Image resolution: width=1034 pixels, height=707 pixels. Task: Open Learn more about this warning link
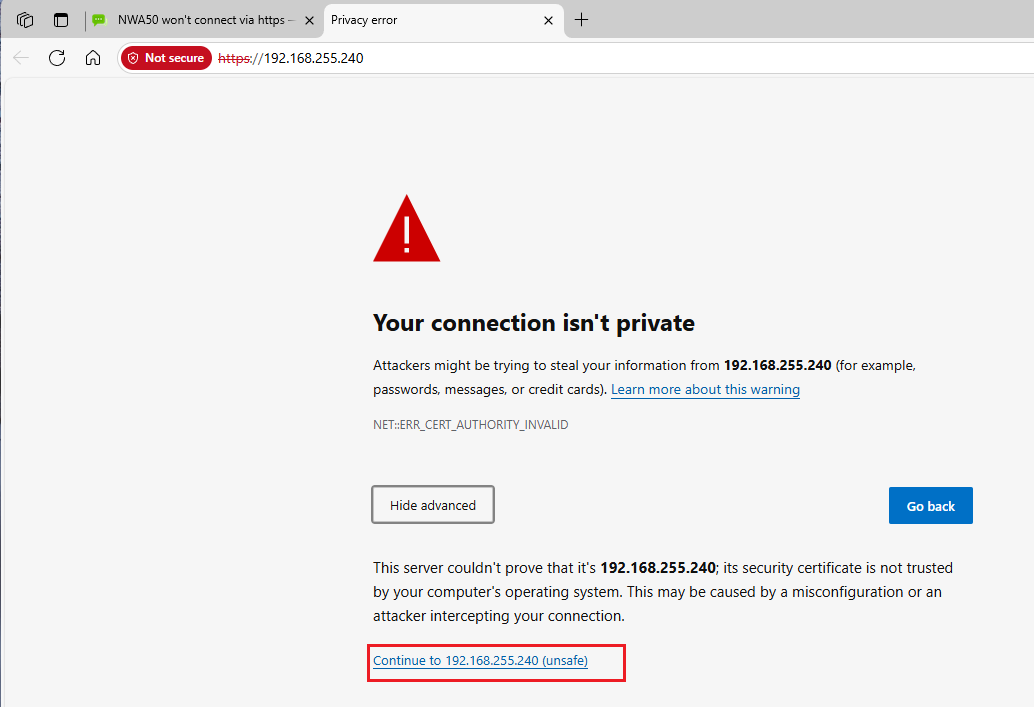705,390
